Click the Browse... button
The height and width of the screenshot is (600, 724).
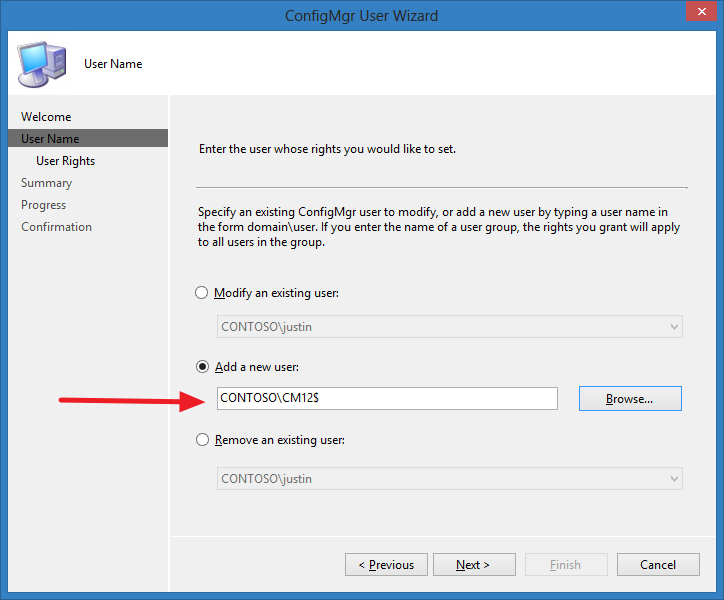tap(630, 399)
